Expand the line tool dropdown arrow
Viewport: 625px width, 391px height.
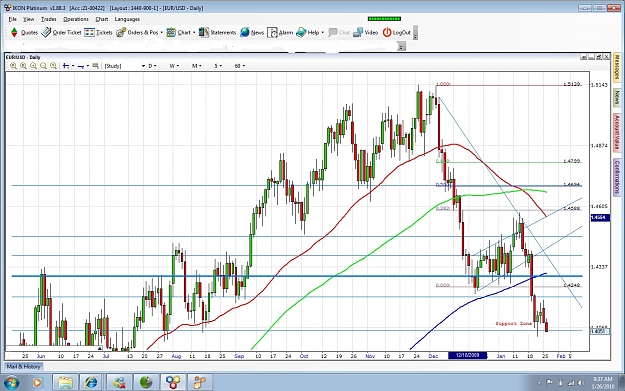click(x=88, y=66)
